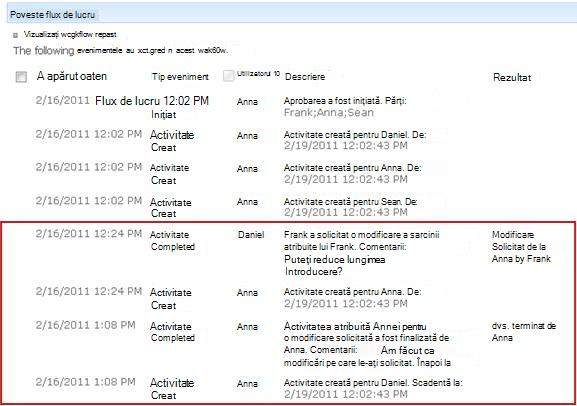577x406 pixels.
Task: Click the 'Descriere' column header
Action: 305,77
